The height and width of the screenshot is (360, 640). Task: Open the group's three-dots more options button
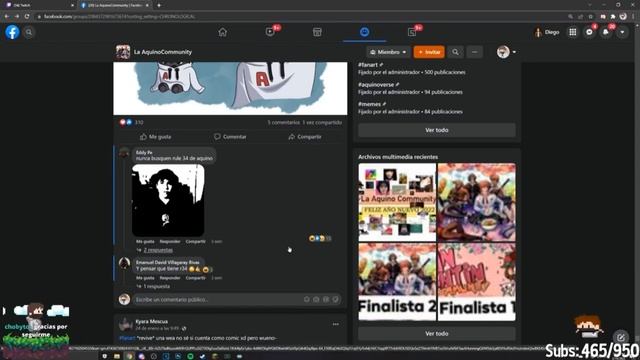[x=474, y=52]
